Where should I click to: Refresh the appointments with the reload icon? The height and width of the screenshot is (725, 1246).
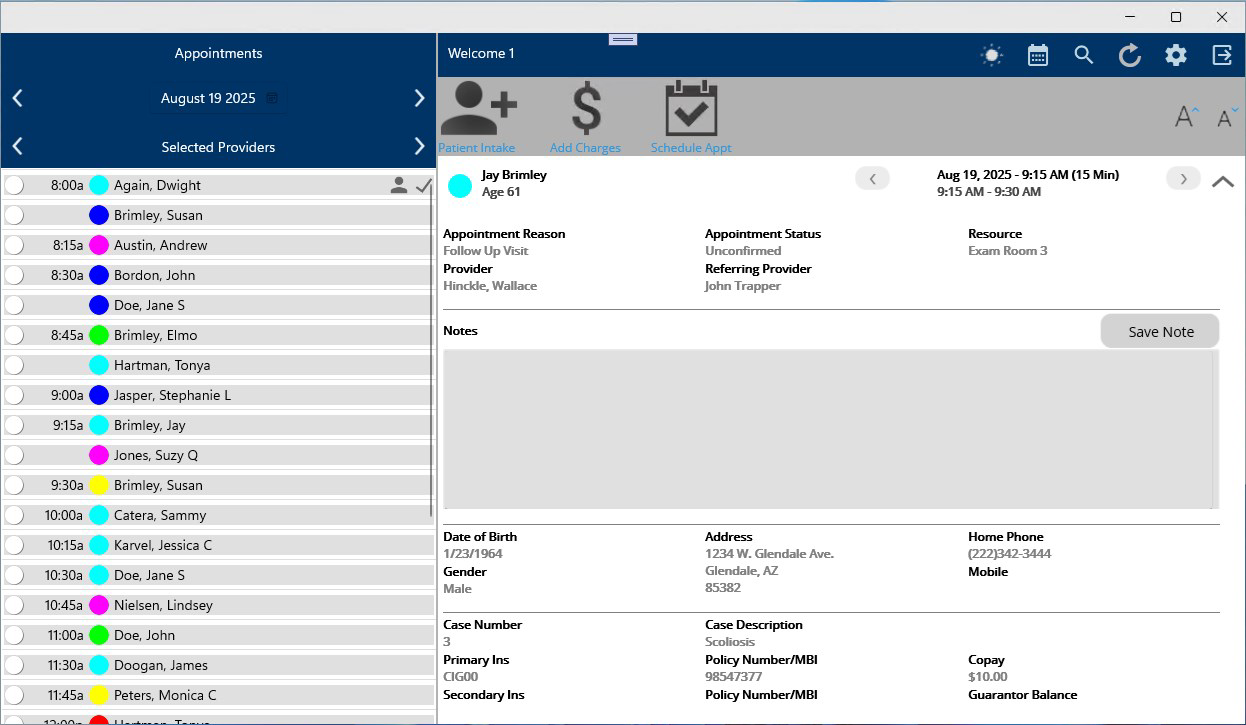[1130, 55]
